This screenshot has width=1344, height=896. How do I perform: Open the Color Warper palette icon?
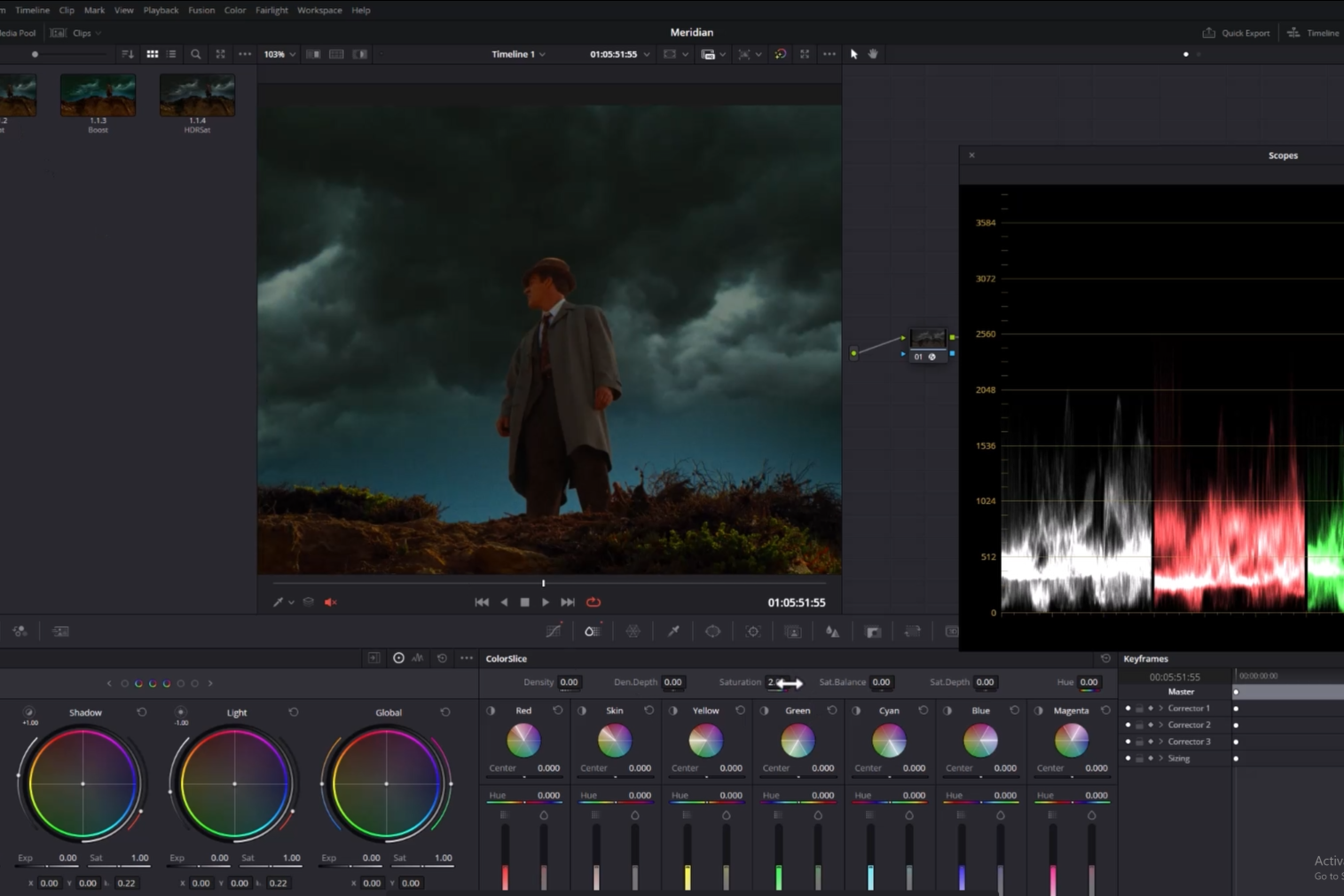633,631
